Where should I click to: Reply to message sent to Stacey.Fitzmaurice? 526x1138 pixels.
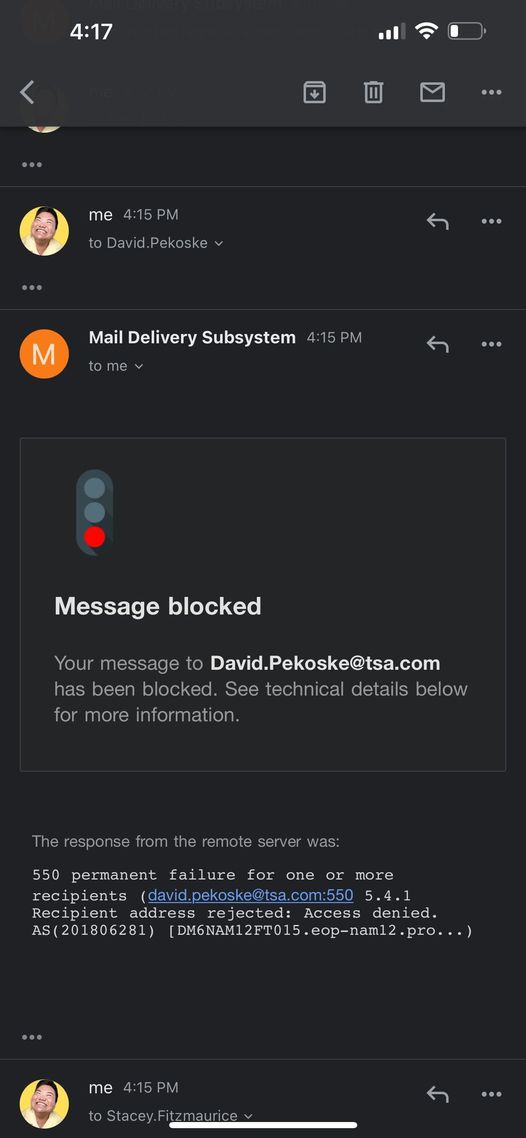click(x=437, y=1094)
